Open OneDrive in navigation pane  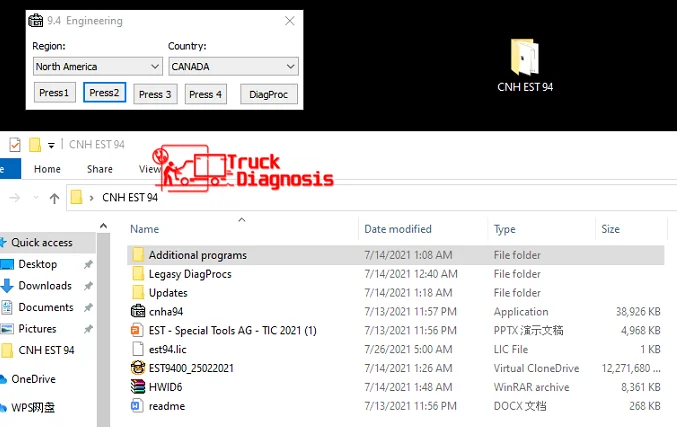coord(33,379)
